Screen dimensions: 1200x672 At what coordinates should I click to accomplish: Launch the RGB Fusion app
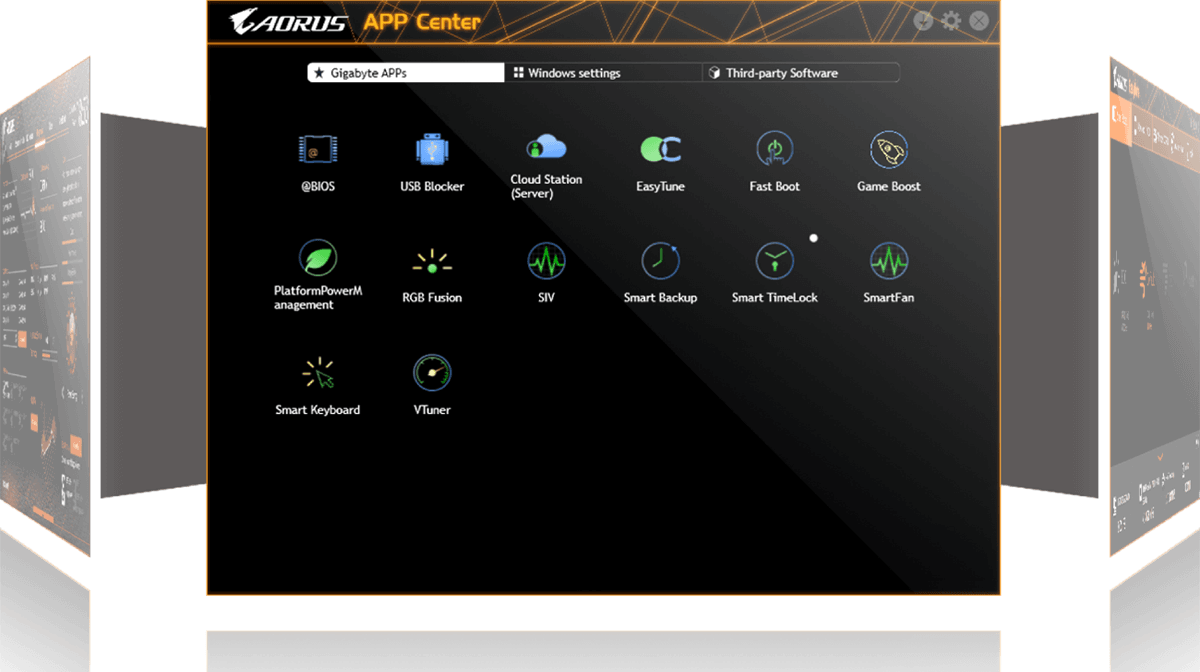click(432, 262)
